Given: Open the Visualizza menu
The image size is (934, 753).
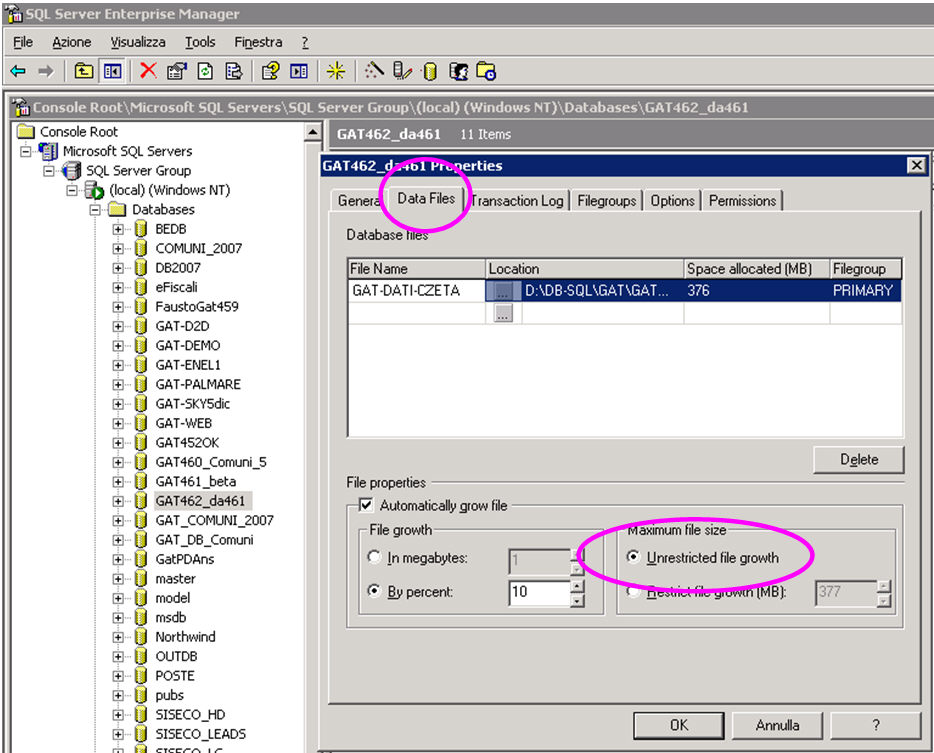Looking at the screenshot, I should (x=138, y=42).
